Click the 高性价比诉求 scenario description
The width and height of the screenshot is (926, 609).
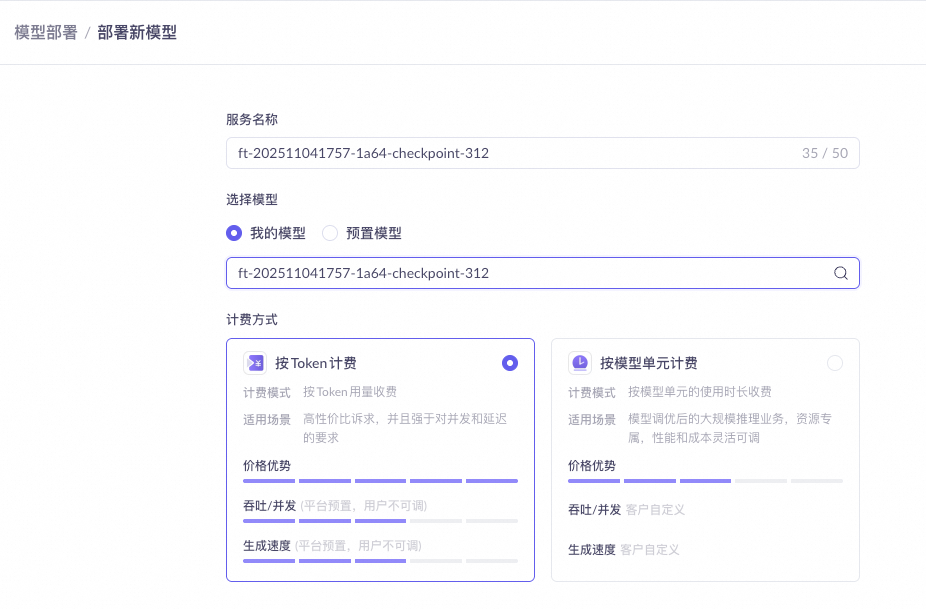point(405,428)
